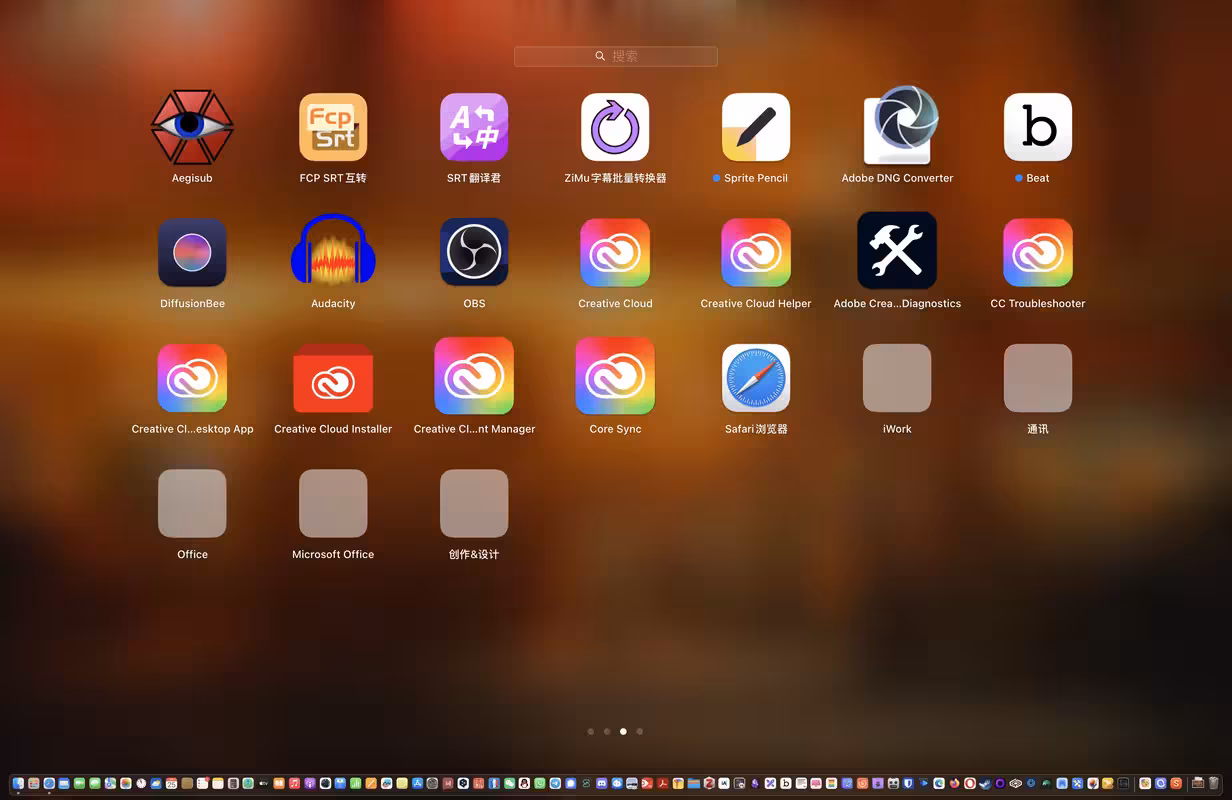Open the Microsoft Office folder
Viewport: 1232px width, 800px height.
(x=333, y=503)
